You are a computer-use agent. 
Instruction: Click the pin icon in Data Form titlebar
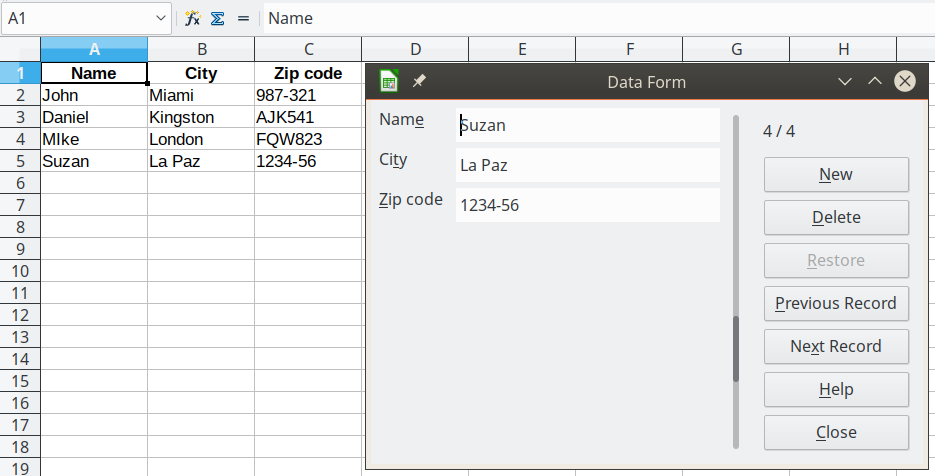pyautogui.click(x=419, y=82)
